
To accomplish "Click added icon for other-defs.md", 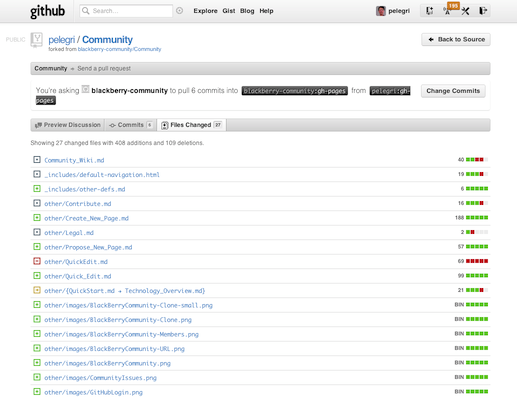I will [37, 189].
